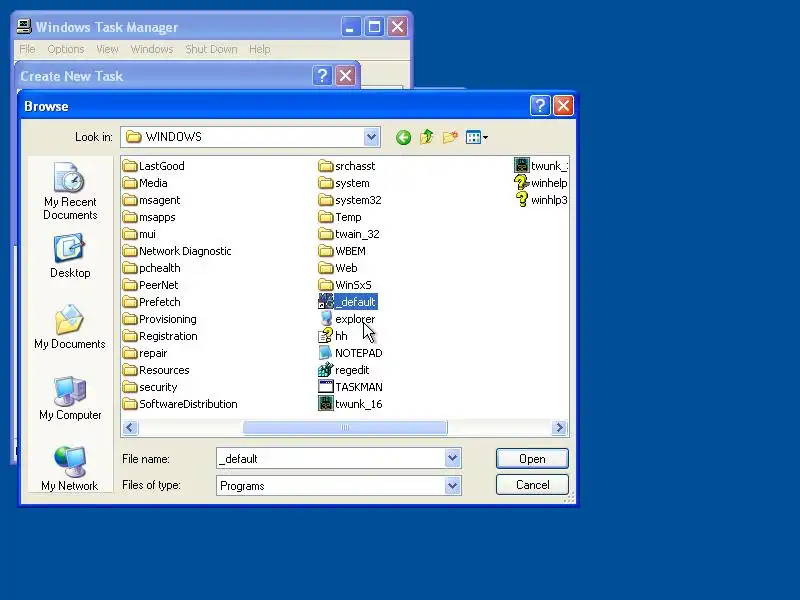The width and height of the screenshot is (800, 600).
Task: Select the winhlp3 program
Action: (x=541, y=200)
